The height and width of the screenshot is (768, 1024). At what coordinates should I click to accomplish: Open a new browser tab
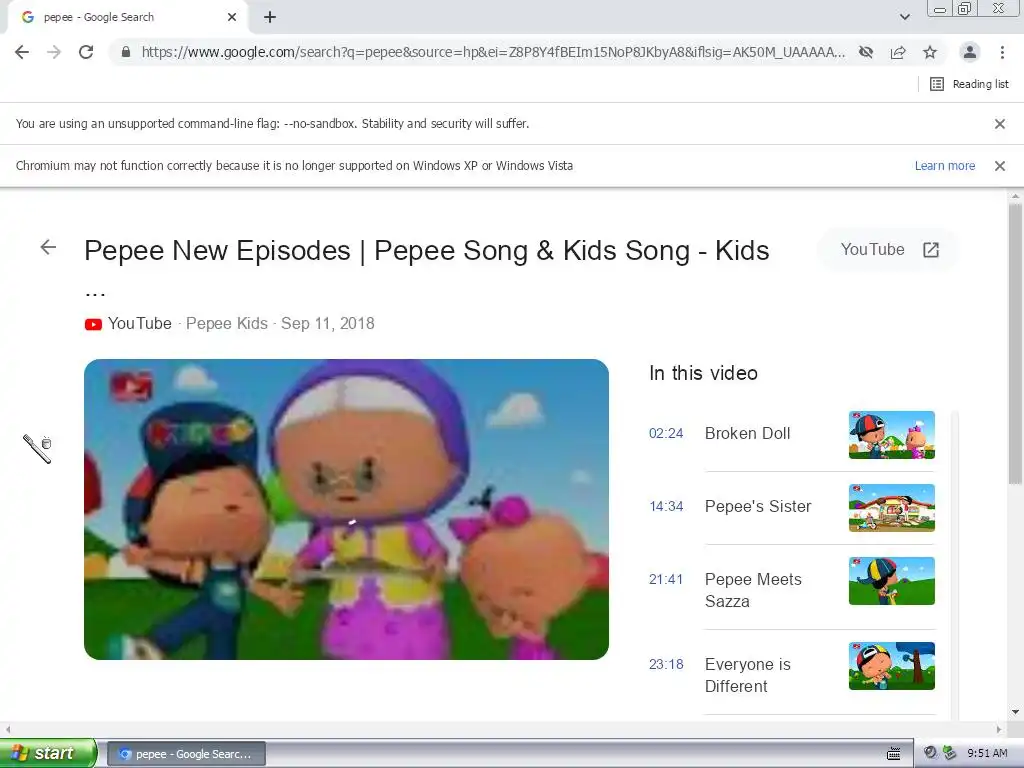coord(270,18)
